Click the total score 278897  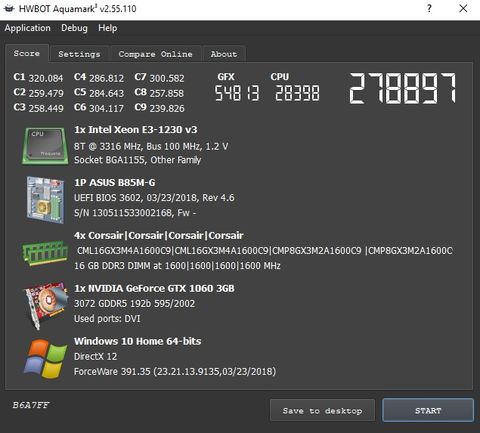(x=402, y=88)
